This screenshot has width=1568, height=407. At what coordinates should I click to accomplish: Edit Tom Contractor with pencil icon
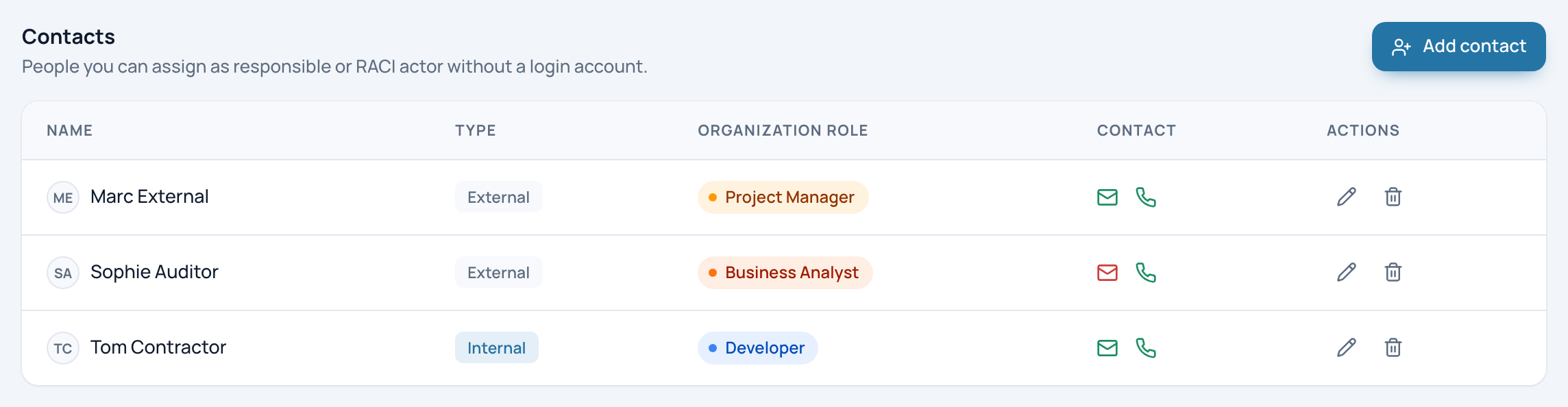(x=1347, y=348)
